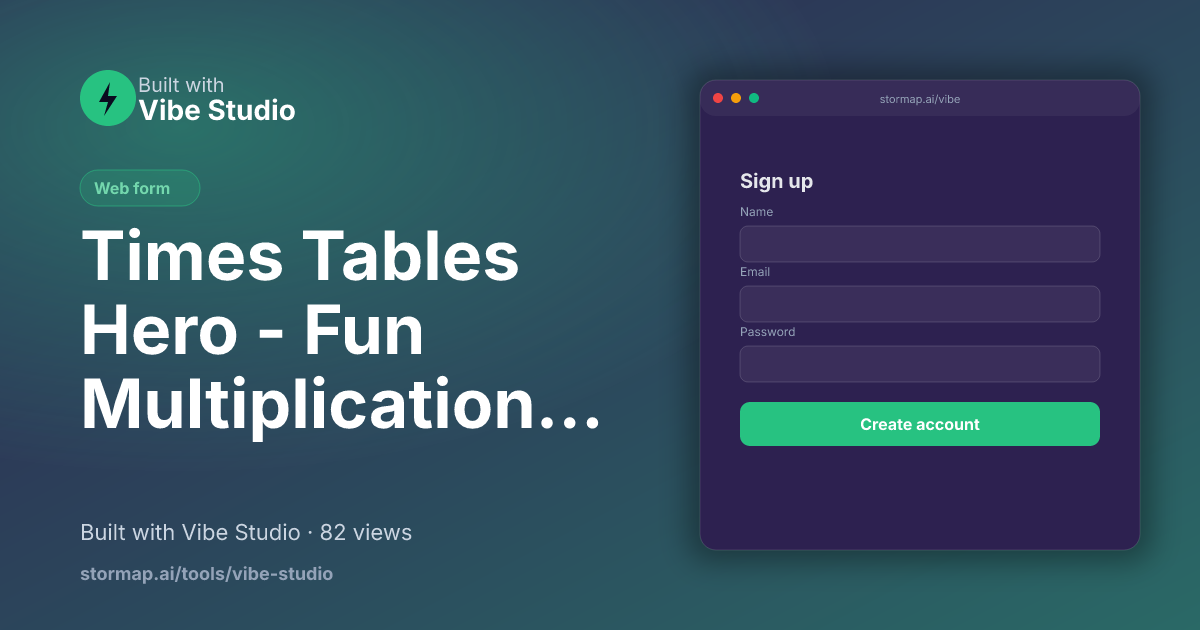Click the Vibe Studio brand name text
This screenshot has height=630, width=1200.
217,110
